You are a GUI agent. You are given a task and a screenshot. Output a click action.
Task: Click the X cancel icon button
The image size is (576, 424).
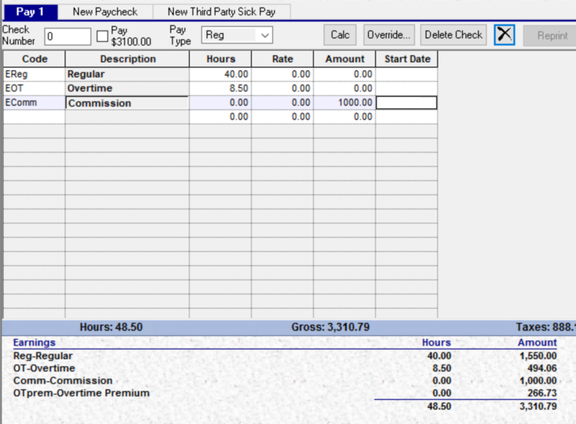coord(504,35)
